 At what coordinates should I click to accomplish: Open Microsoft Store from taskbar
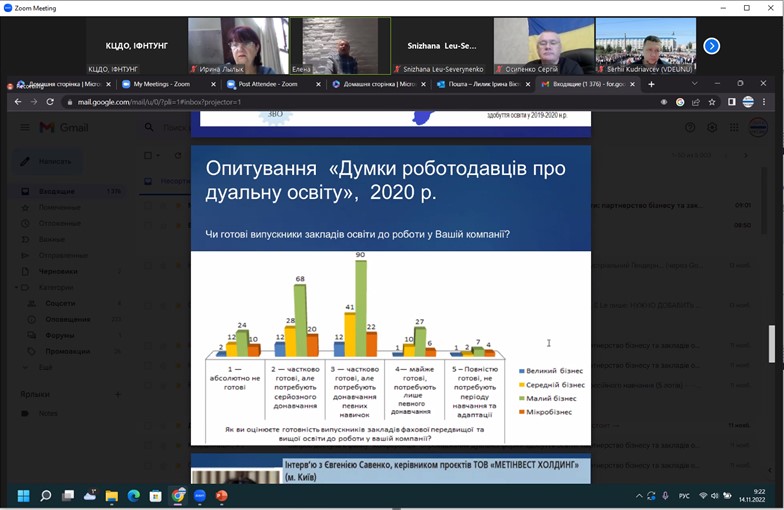point(156,496)
